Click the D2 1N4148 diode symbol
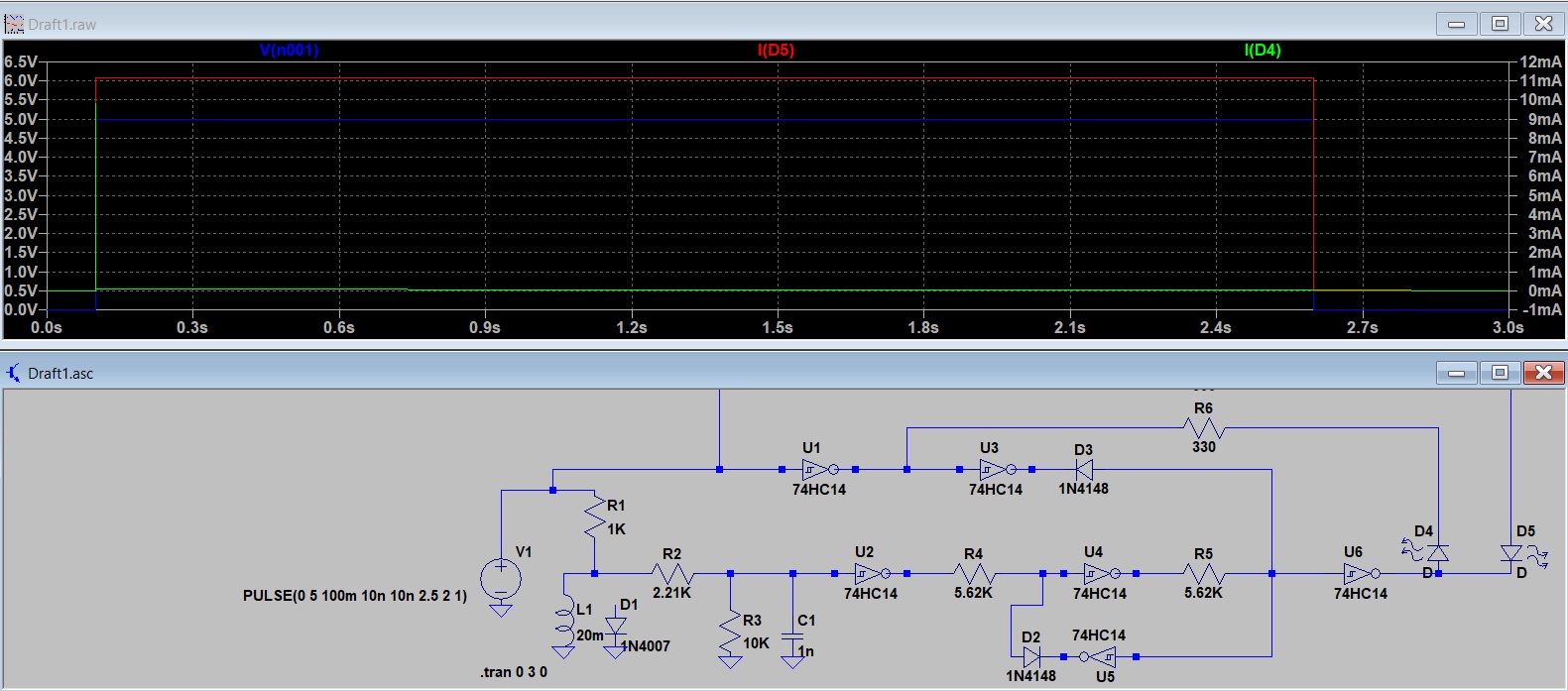The height and width of the screenshot is (691, 1568). click(1031, 656)
